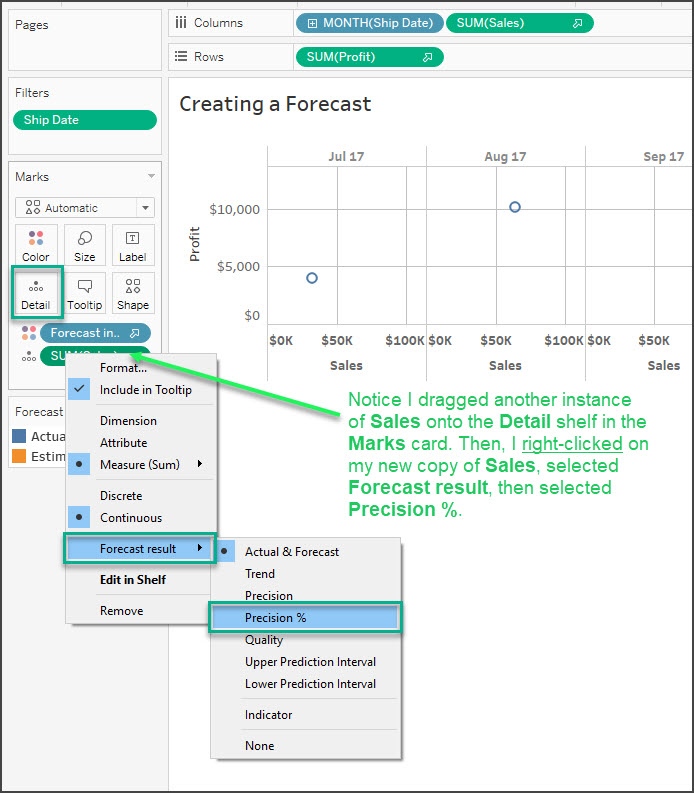This screenshot has height=793, width=694.
Task: Click the Aug 17 data point circle
Action: 515,207
